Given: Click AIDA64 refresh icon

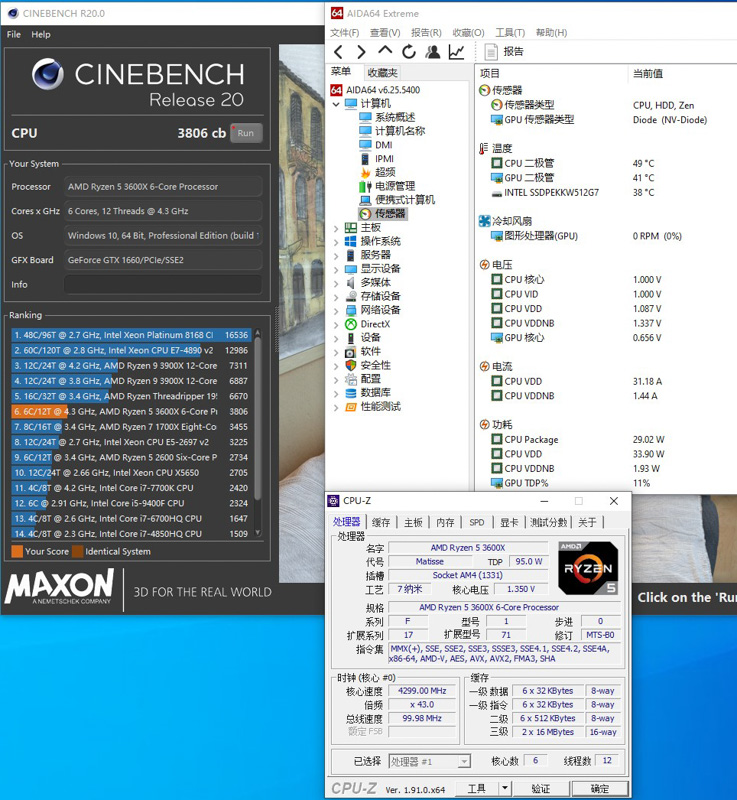Looking at the screenshot, I should point(409,52).
